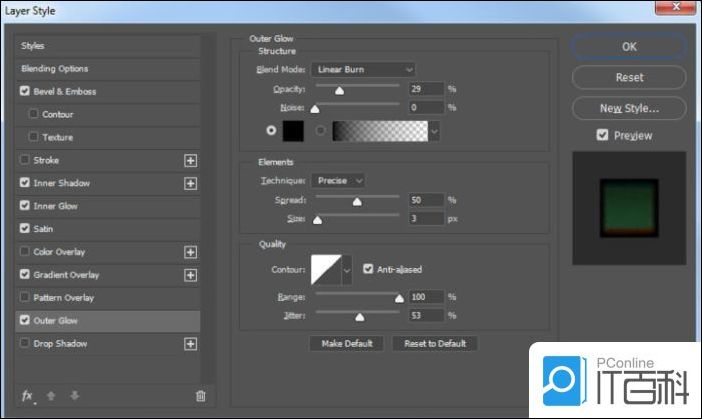This screenshot has height=419, width=702.
Task: Click the Jitter value field
Action: point(426,316)
